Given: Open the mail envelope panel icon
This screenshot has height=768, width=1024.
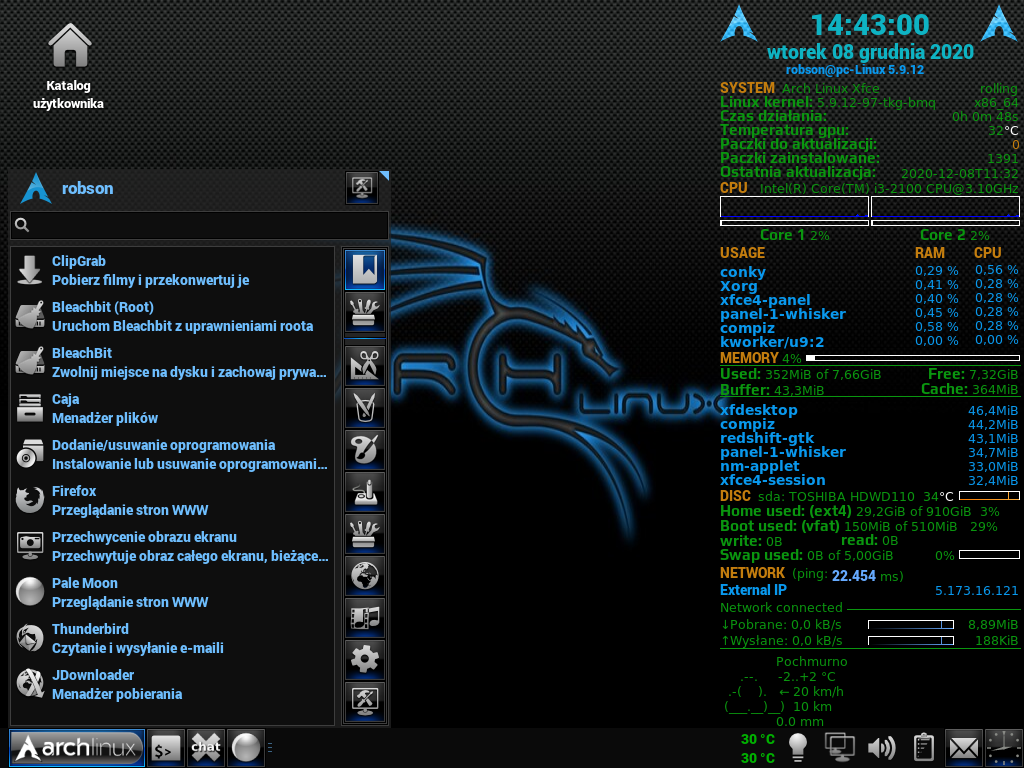Looking at the screenshot, I should (x=963, y=748).
